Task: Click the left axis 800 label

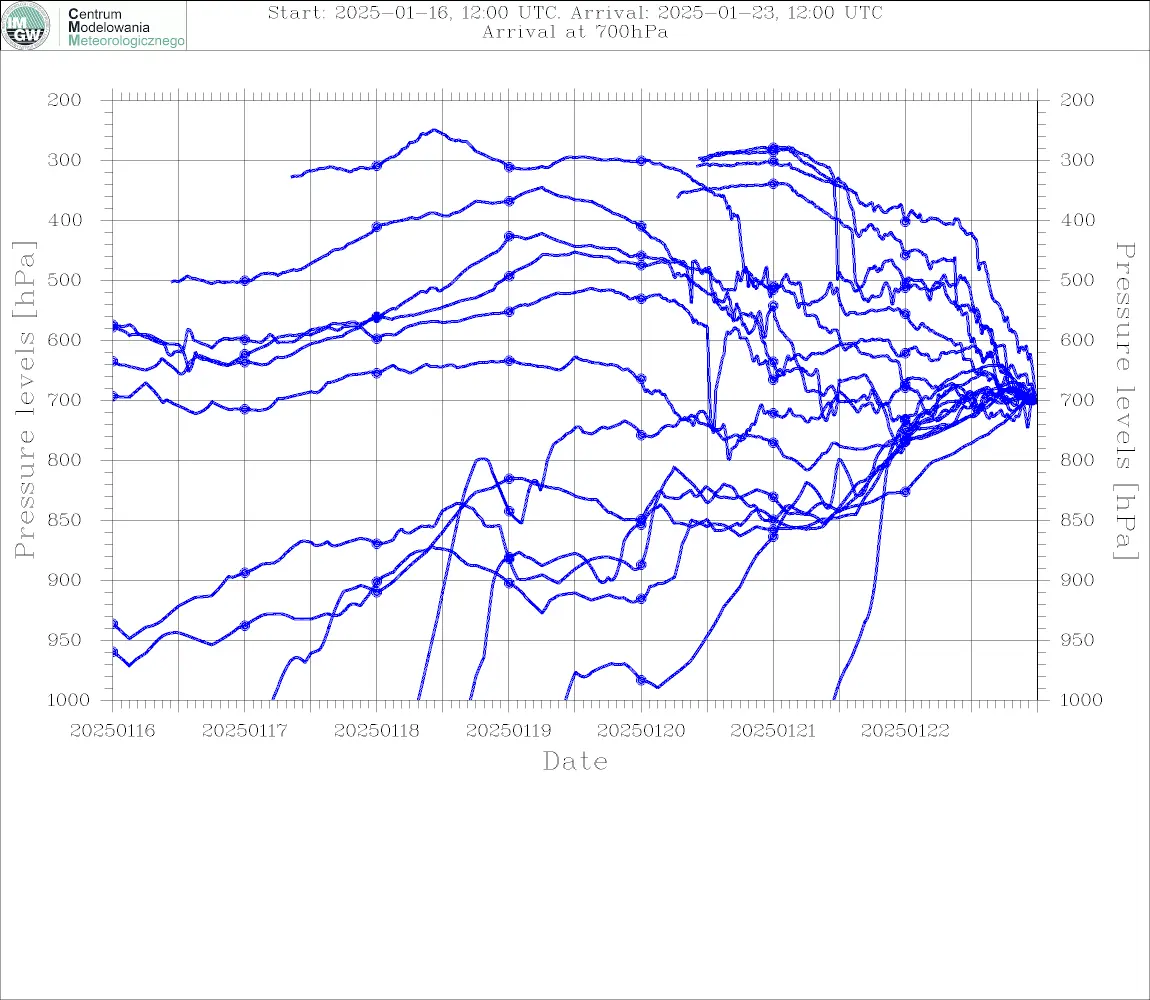Action: pyautogui.click(x=65, y=460)
